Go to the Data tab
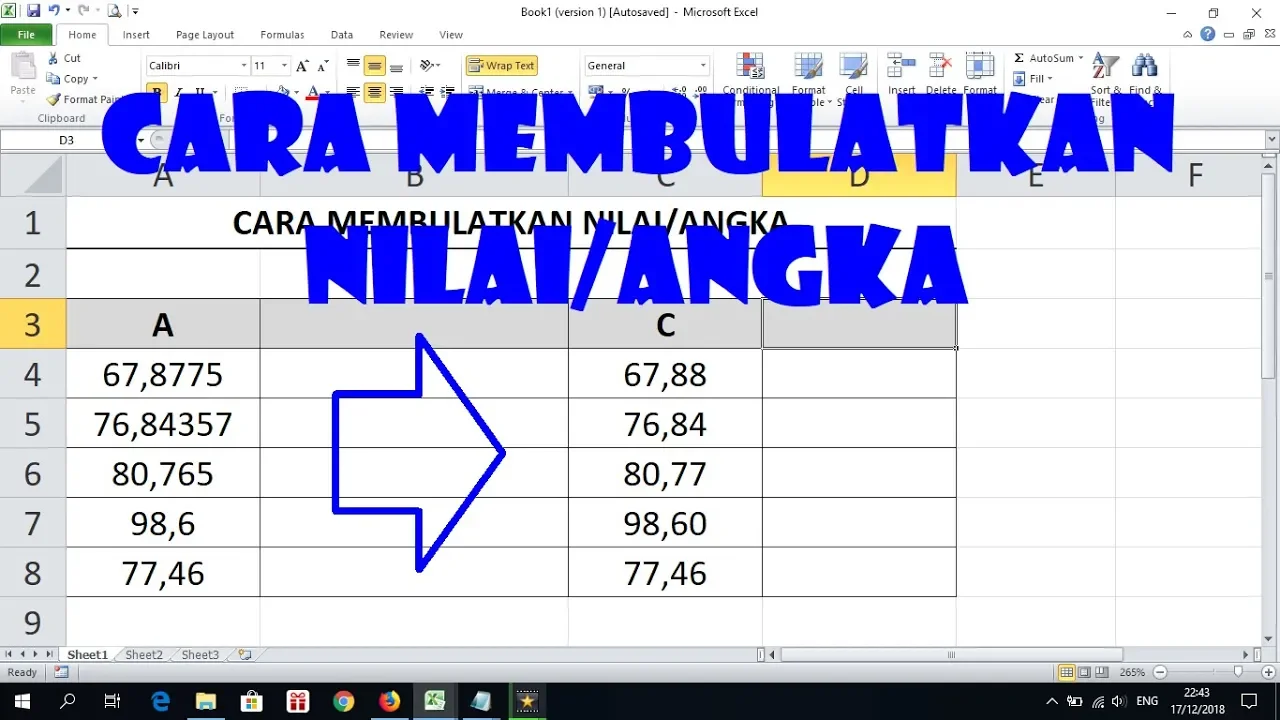This screenshot has width=1280, height=720. tap(342, 35)
